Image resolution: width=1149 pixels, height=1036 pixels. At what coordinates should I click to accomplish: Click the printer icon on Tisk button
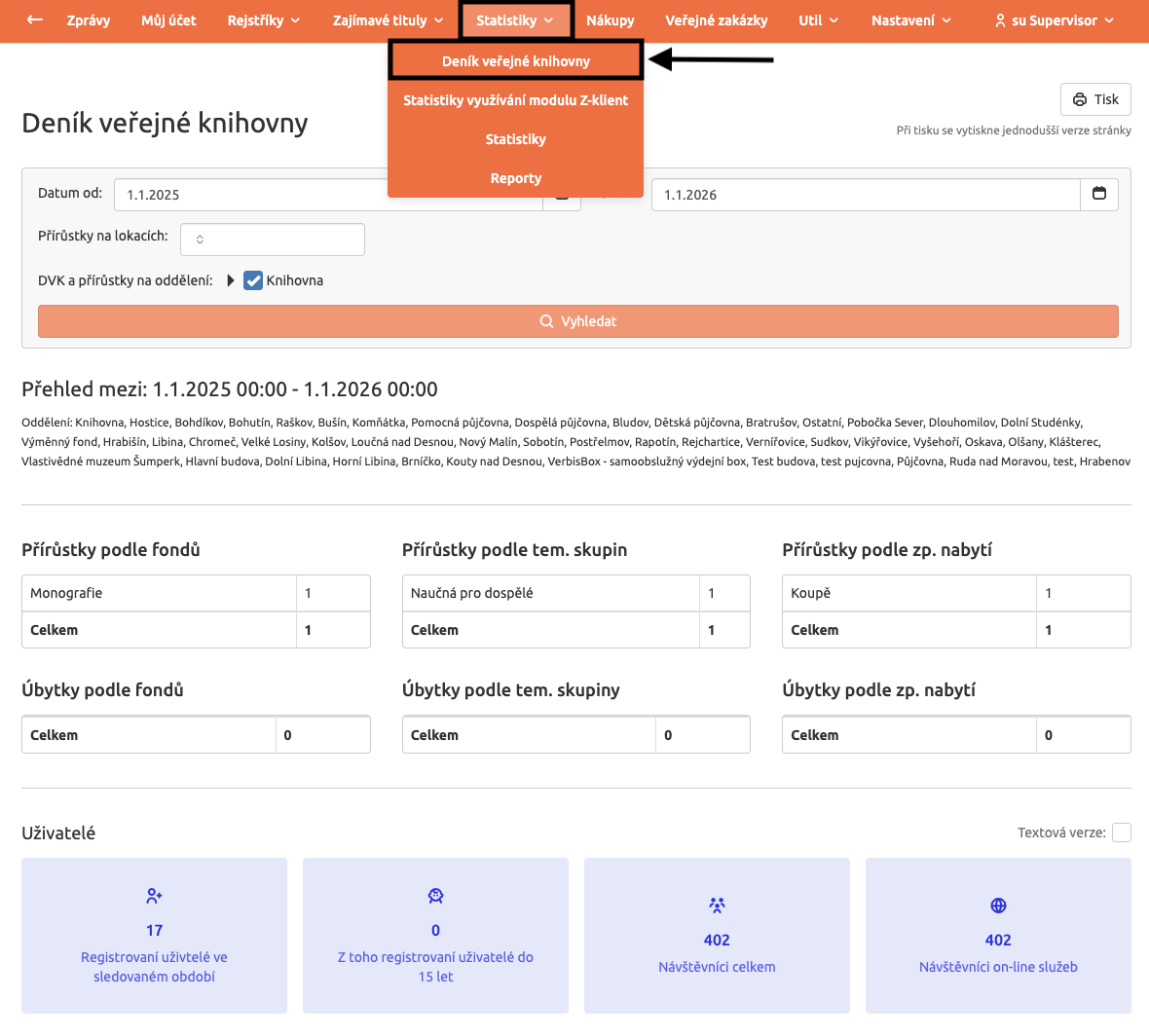coord(1080,99)
